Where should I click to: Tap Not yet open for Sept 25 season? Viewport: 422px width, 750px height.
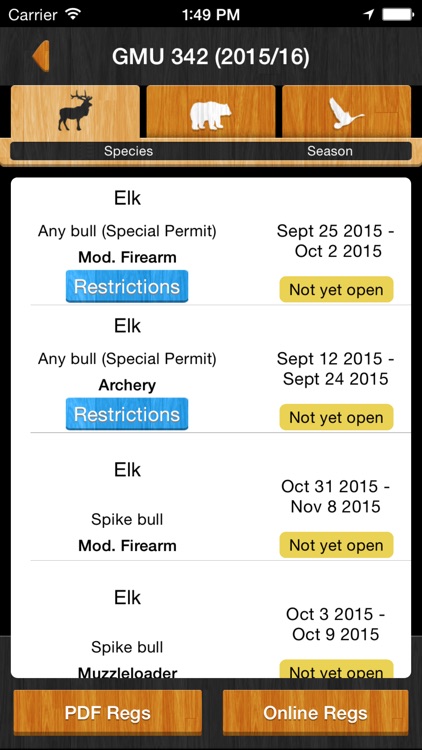(336, 289)
